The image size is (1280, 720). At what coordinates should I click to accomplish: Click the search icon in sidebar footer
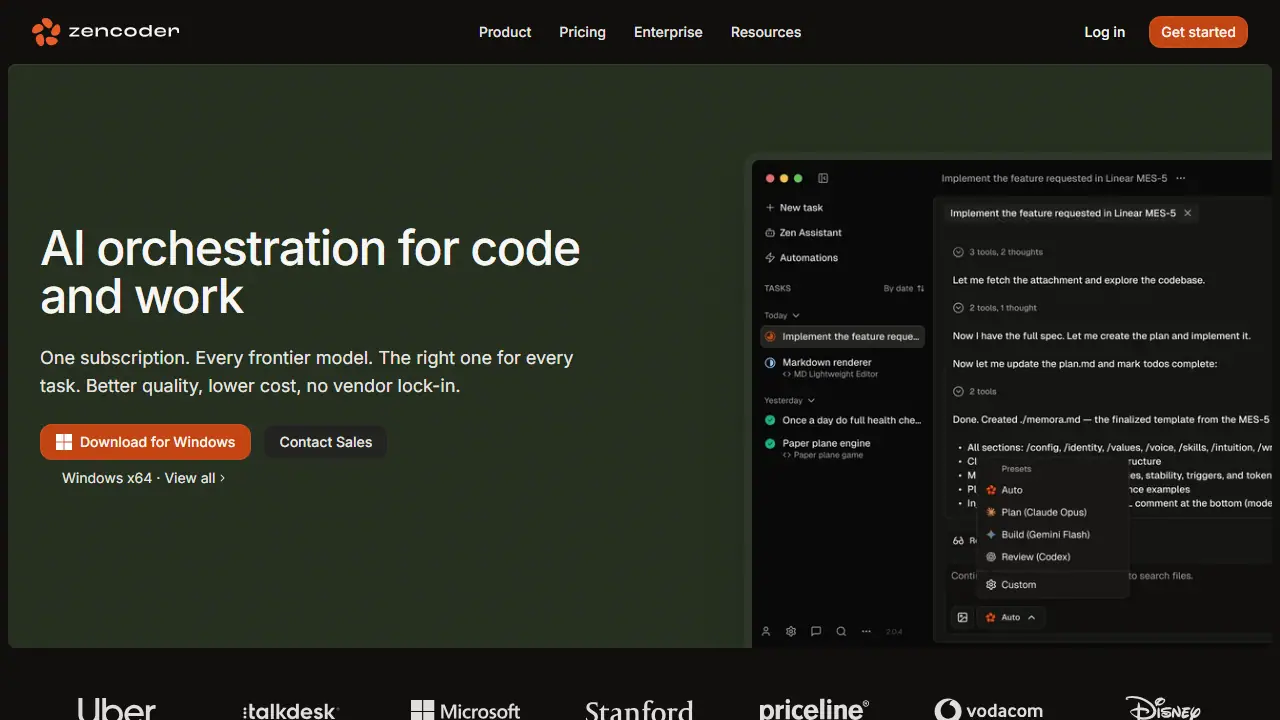pyautogui.click(x=841, y=631)
